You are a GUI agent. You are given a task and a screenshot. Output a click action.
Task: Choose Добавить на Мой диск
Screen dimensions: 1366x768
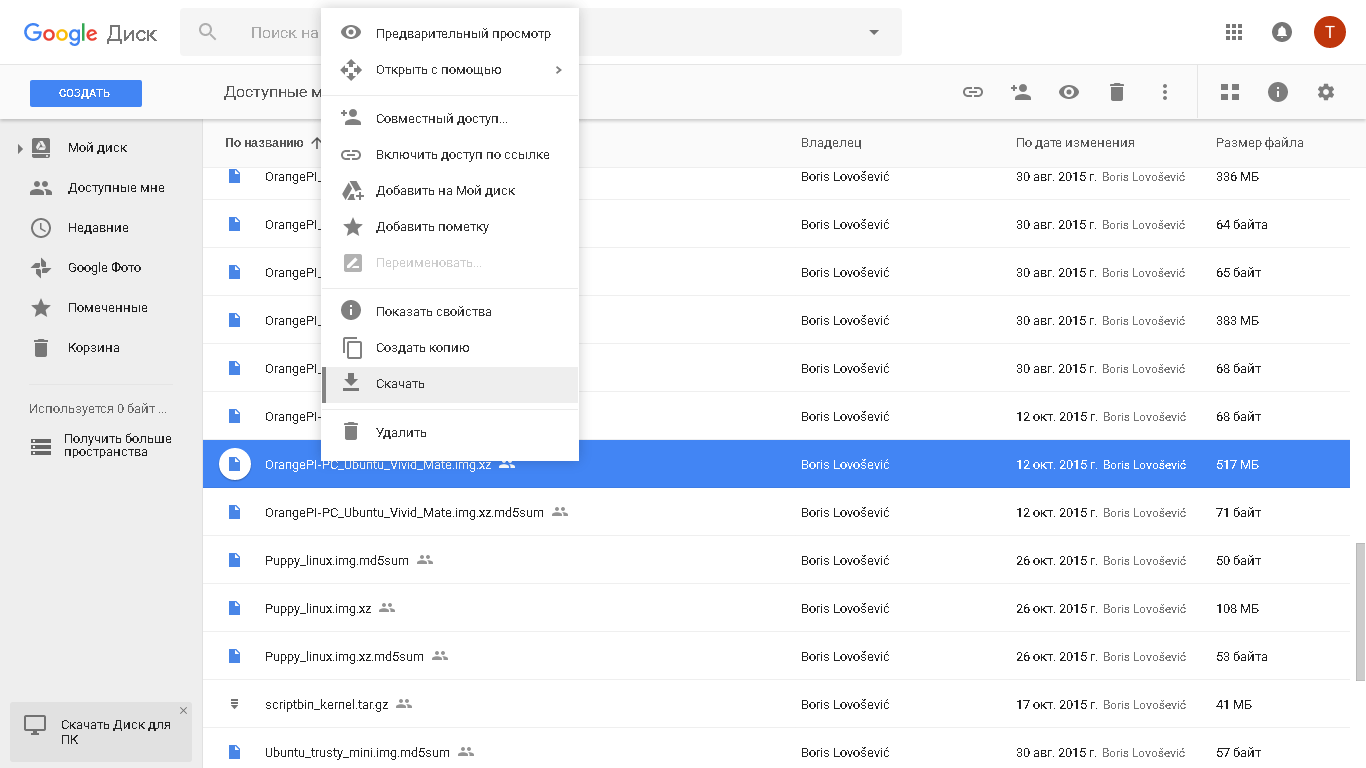tap(450, 191)
